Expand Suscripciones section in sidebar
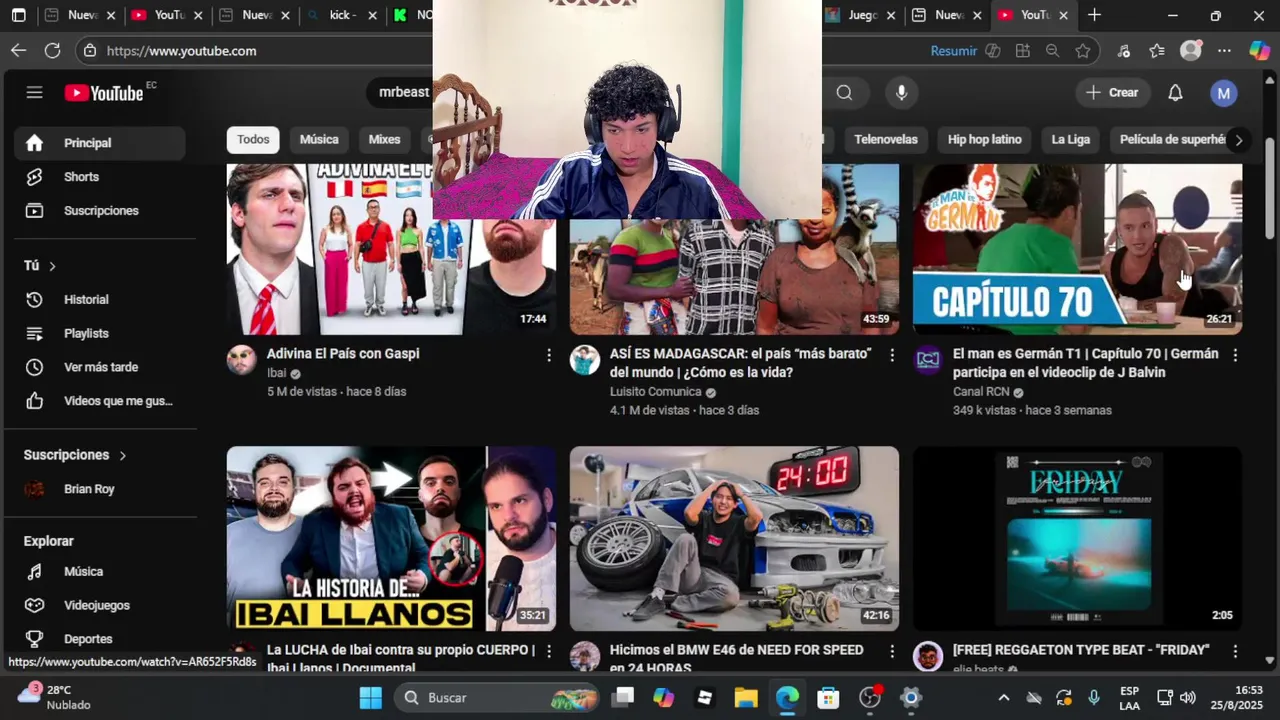1280x720 pixels. point(76,455)
